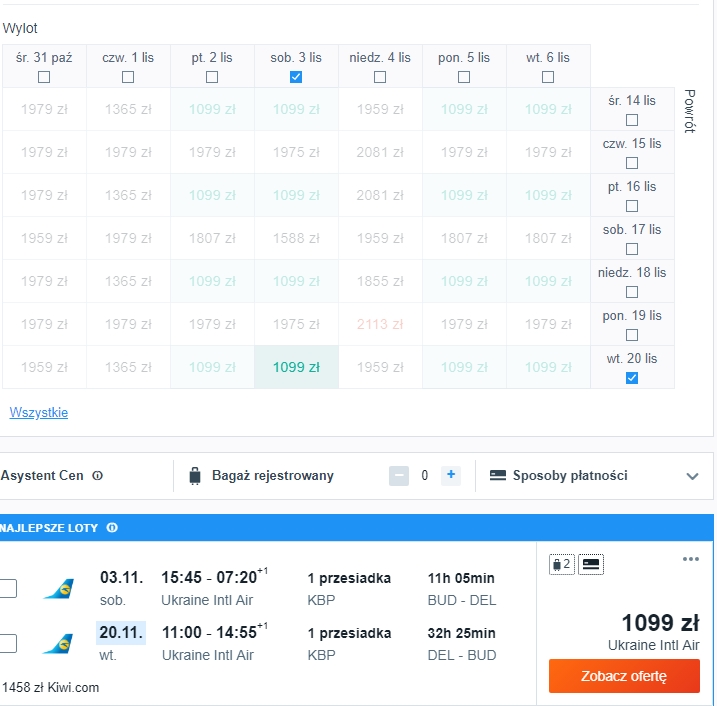Viewport: 717px width, 706px height.
Task: Decrease checked baggage with minus button
Action: point(399,476)
